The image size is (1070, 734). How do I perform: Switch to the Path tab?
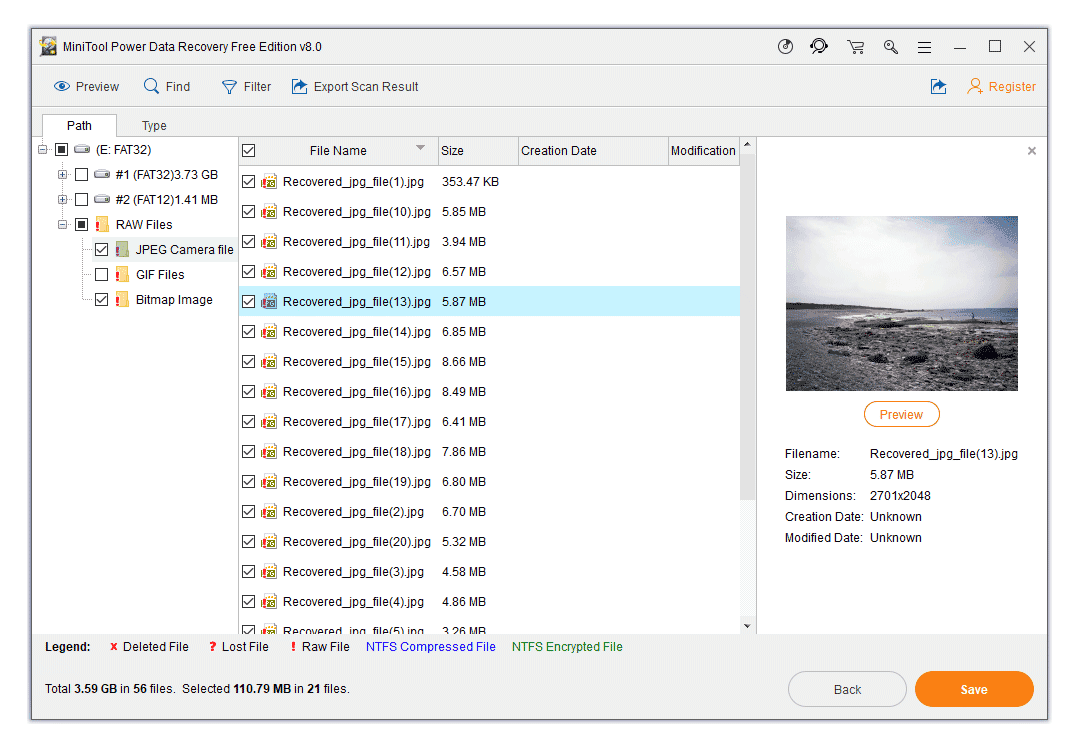click(x=79, y=126)
